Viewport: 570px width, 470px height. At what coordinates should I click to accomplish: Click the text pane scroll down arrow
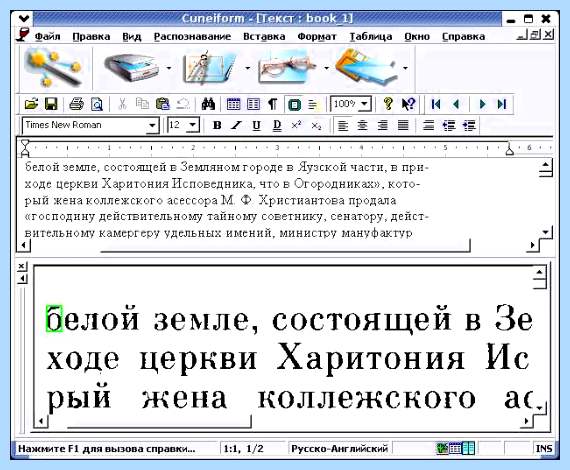[x=546, y=232]
